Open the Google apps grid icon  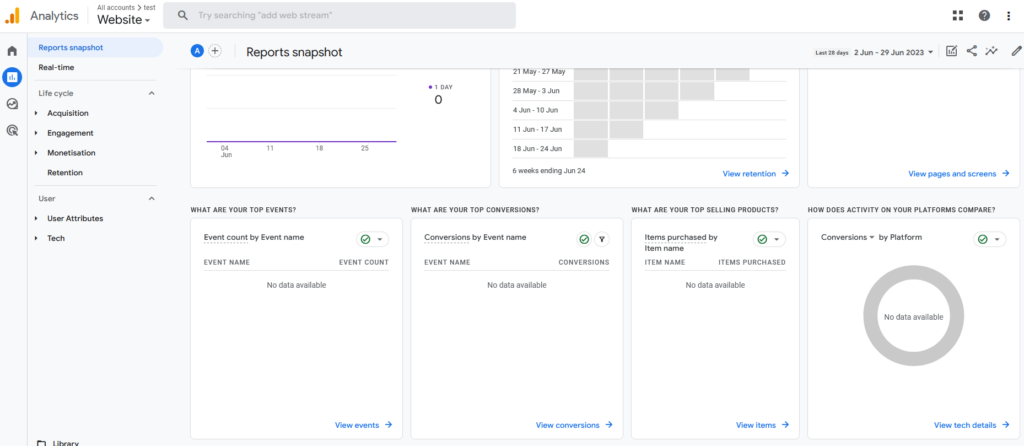pyautogui.click(x=958, y=15)
